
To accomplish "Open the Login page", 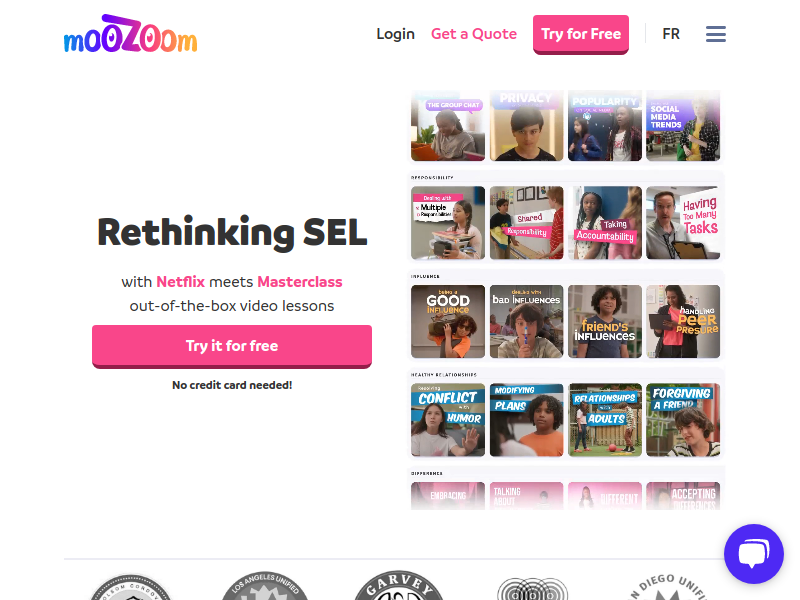I will point(395,34).
